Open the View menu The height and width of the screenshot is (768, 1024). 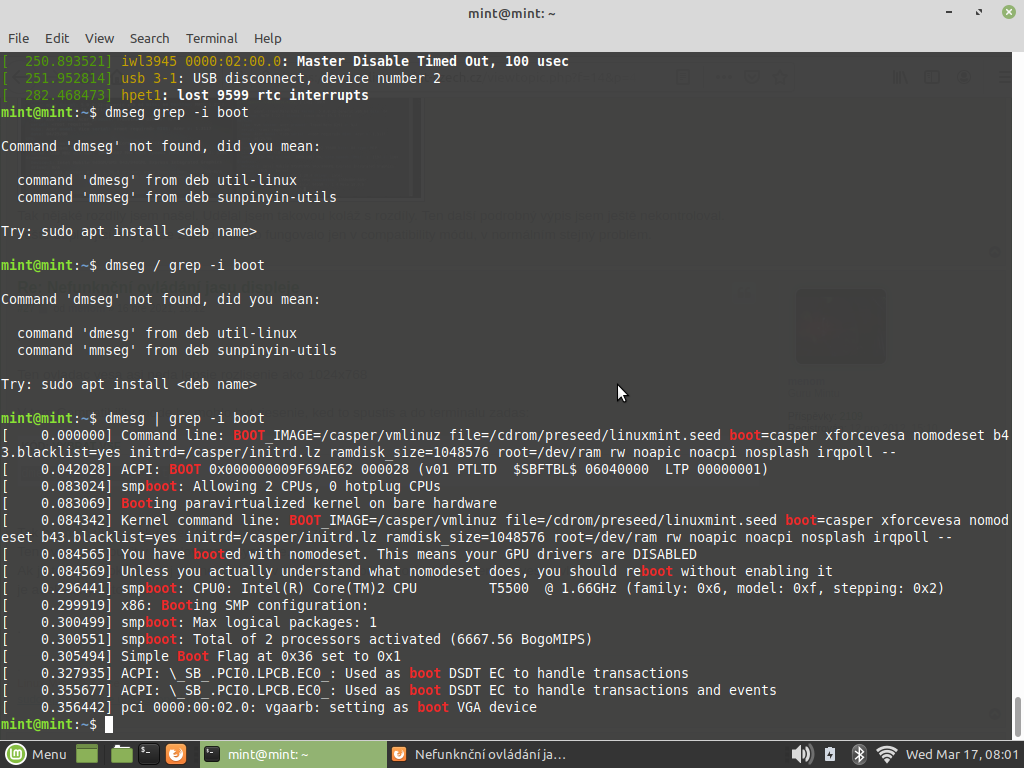(99, 38)
